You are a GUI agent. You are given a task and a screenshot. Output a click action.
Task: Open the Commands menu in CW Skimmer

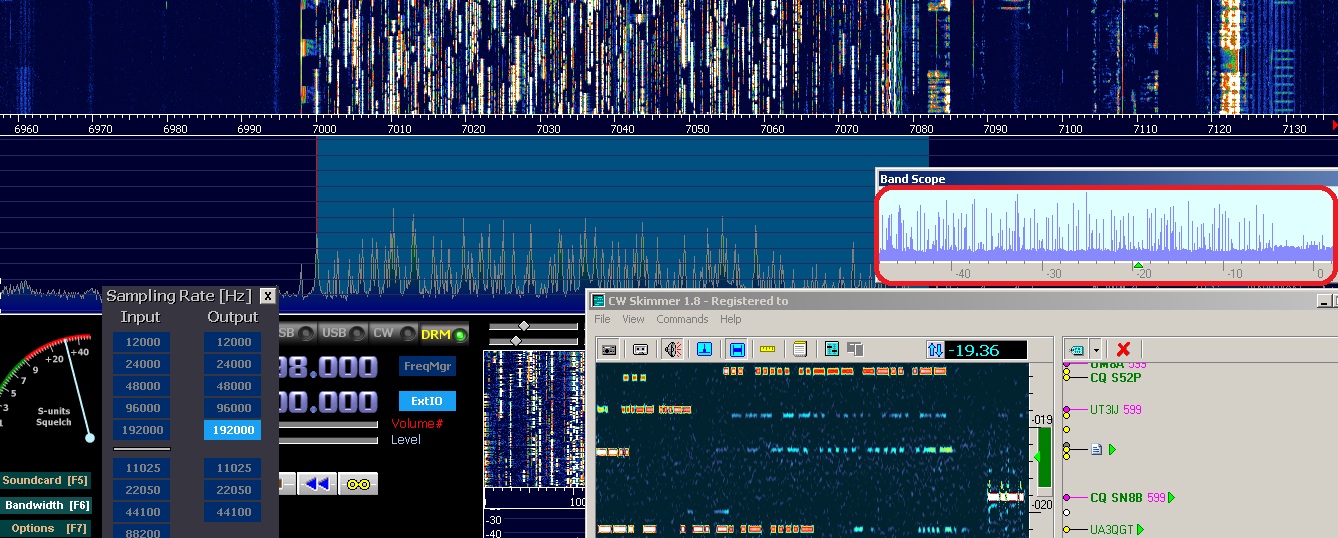682,319
